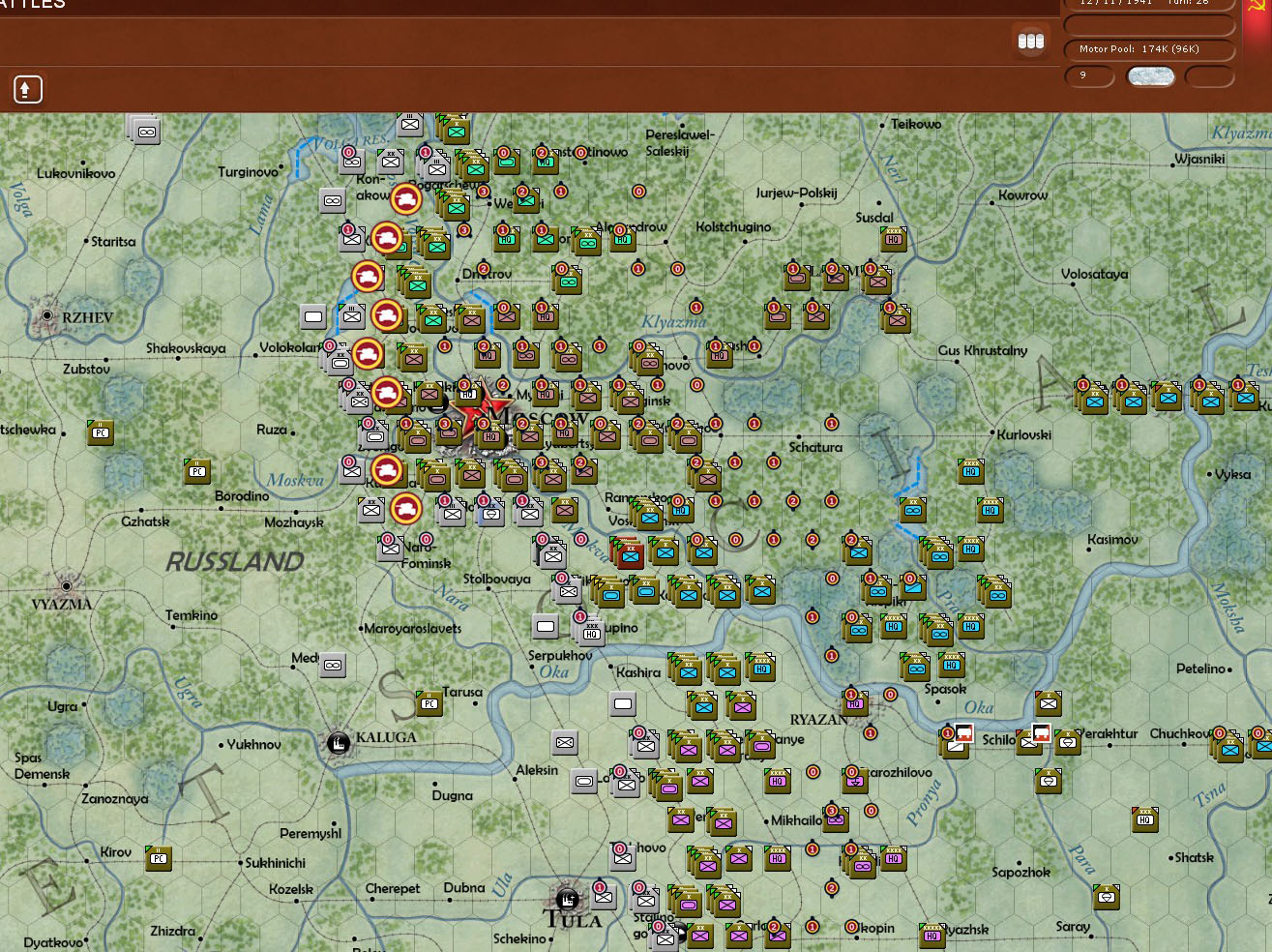This screenshot has width=1272, height=952.
Task: Click the Kurlovski town label
Action: (1023, 435)
